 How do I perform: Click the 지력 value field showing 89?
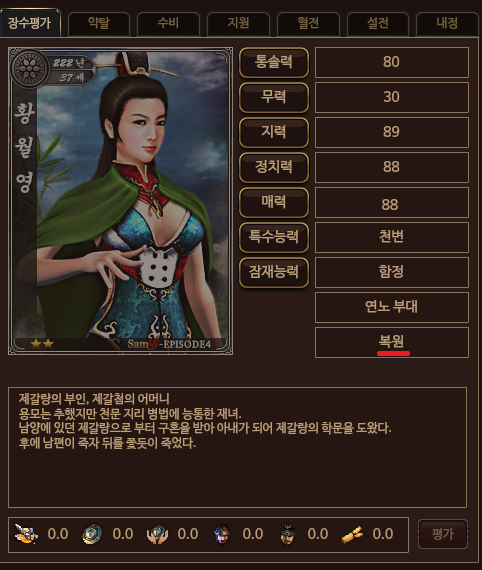pos(392,132)
